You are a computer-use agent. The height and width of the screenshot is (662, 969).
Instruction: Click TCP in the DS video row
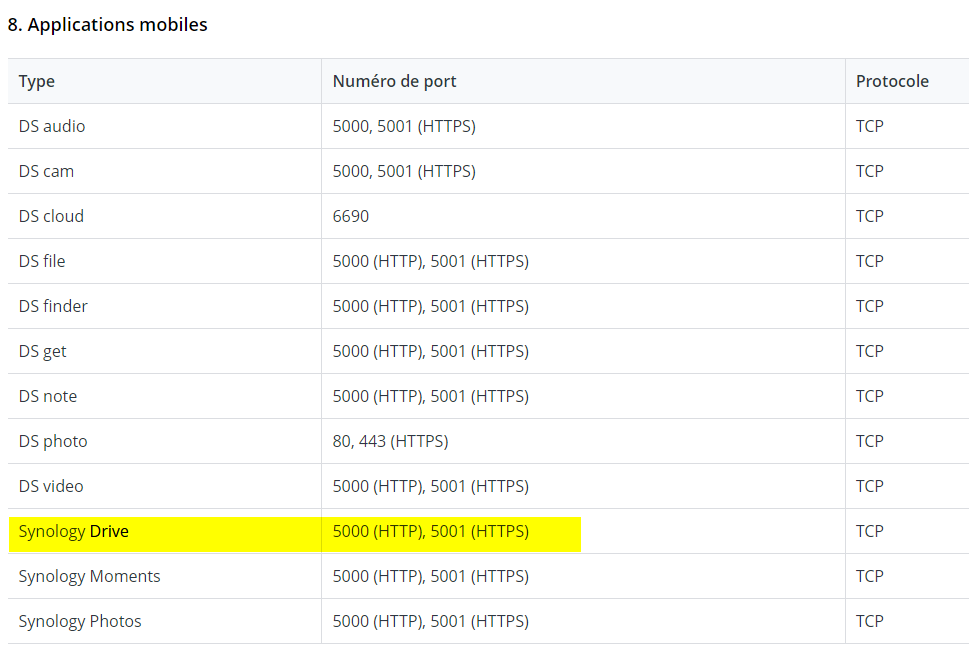[870, 486]
